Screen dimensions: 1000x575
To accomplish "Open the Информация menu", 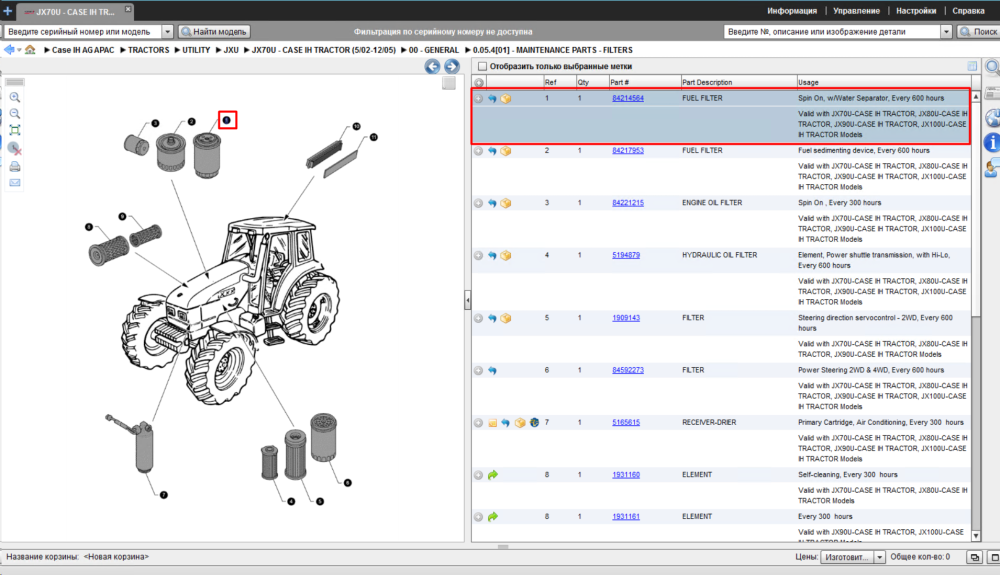I will click(791, 11).
